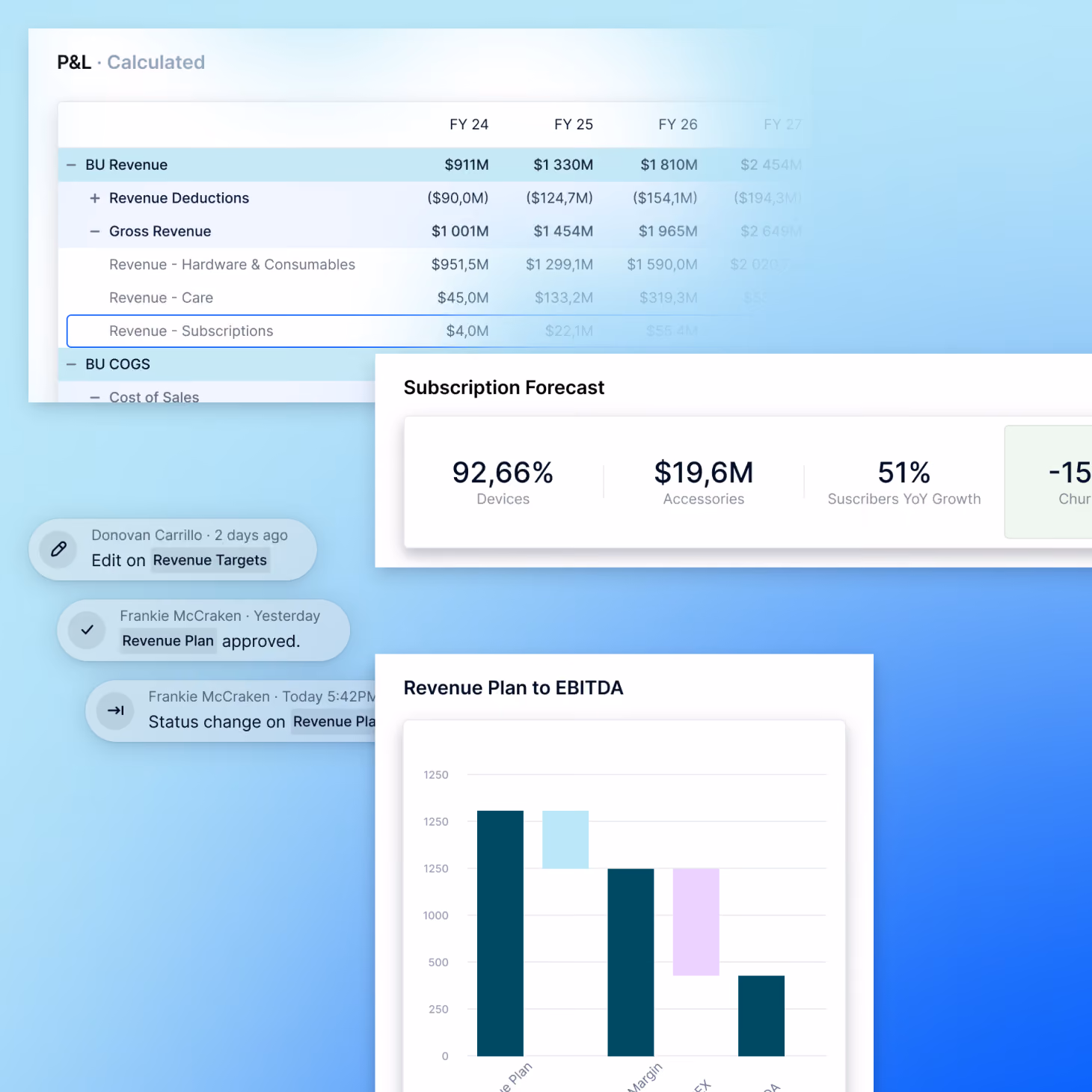Click the ($90,0M) Revenue Deductions cell

(458, 198)
